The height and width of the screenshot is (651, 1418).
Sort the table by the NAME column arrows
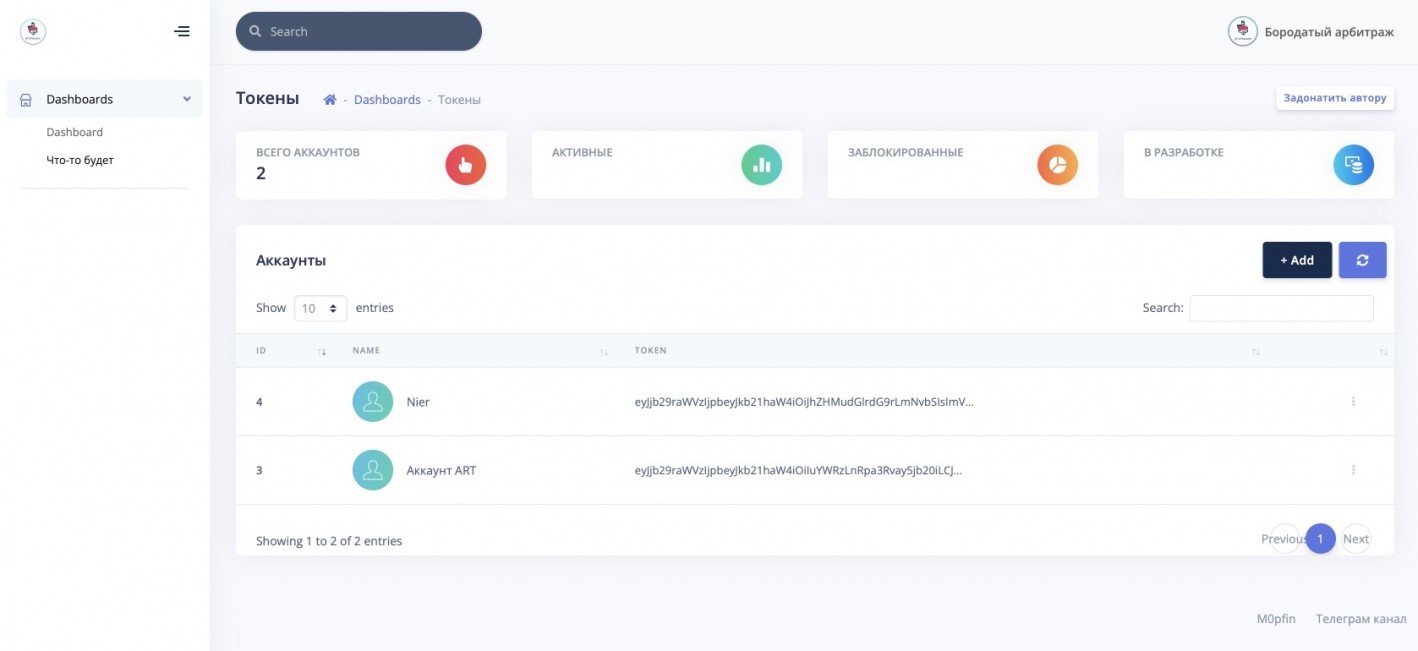pyautogui.click(x=604, y=352)
